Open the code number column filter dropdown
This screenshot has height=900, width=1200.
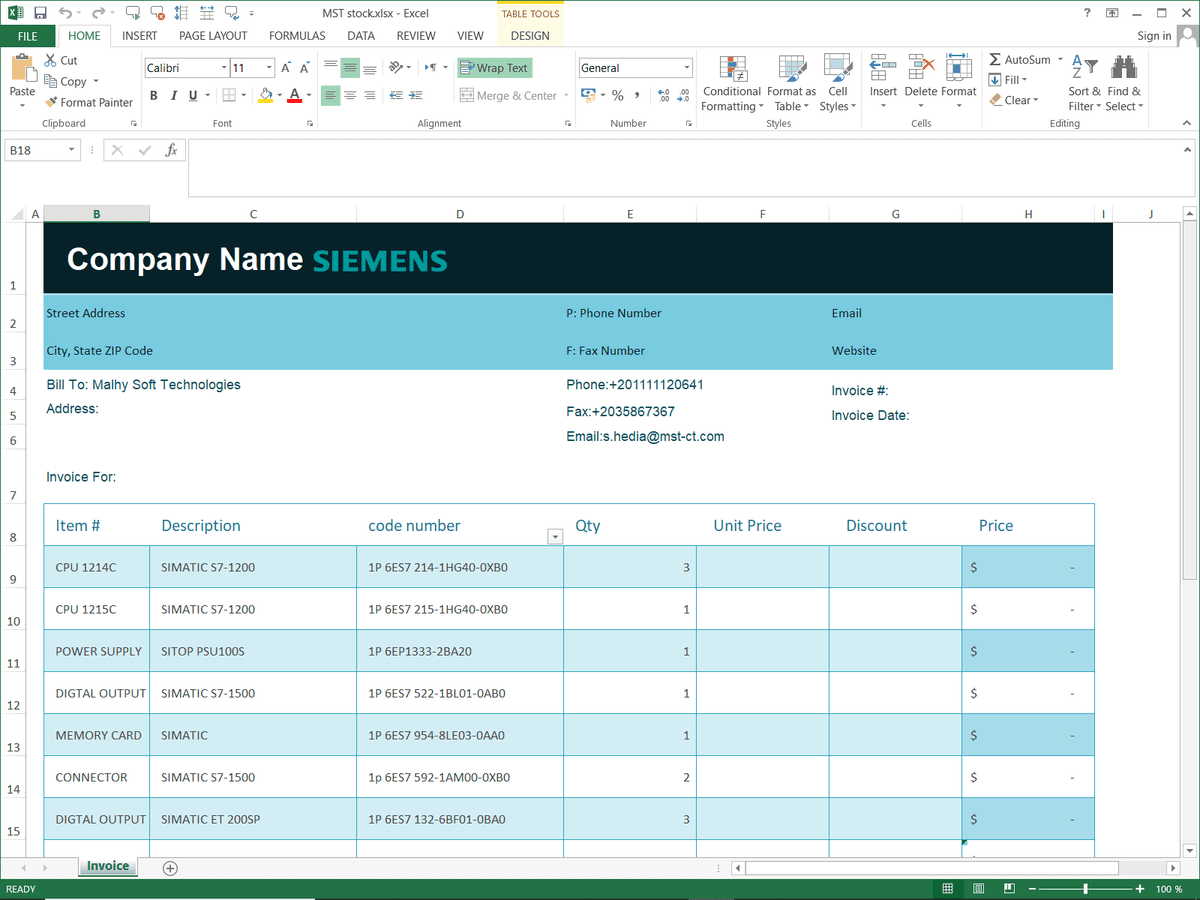[x=555, y=537]
